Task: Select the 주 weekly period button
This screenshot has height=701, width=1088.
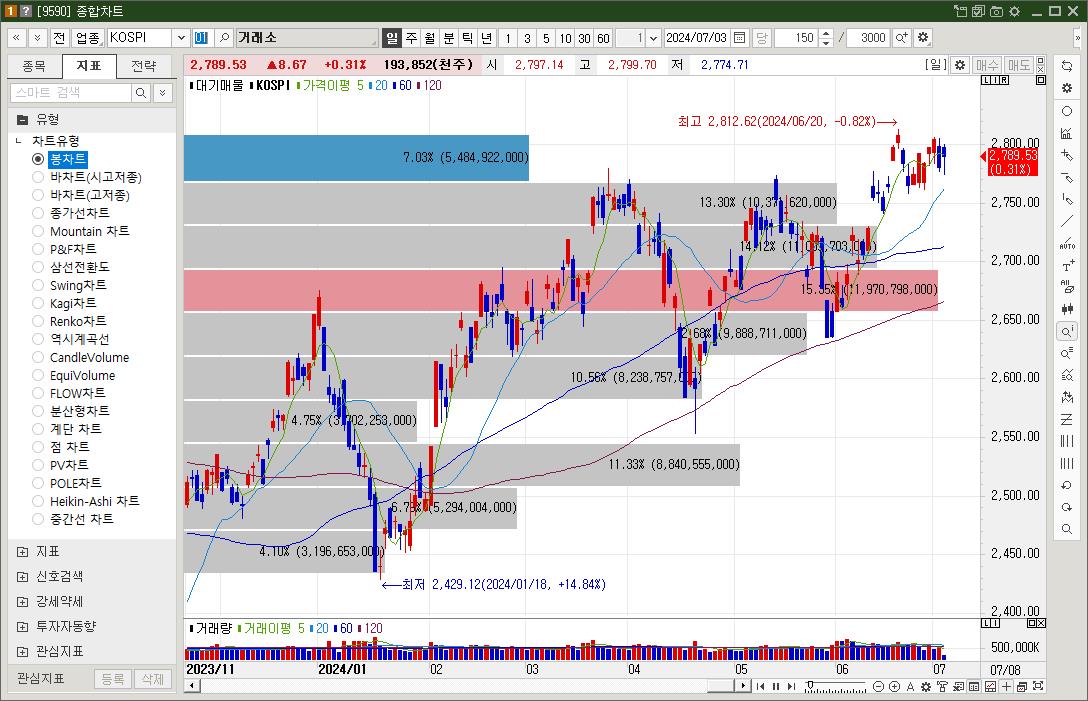Action: pos(411,37)
